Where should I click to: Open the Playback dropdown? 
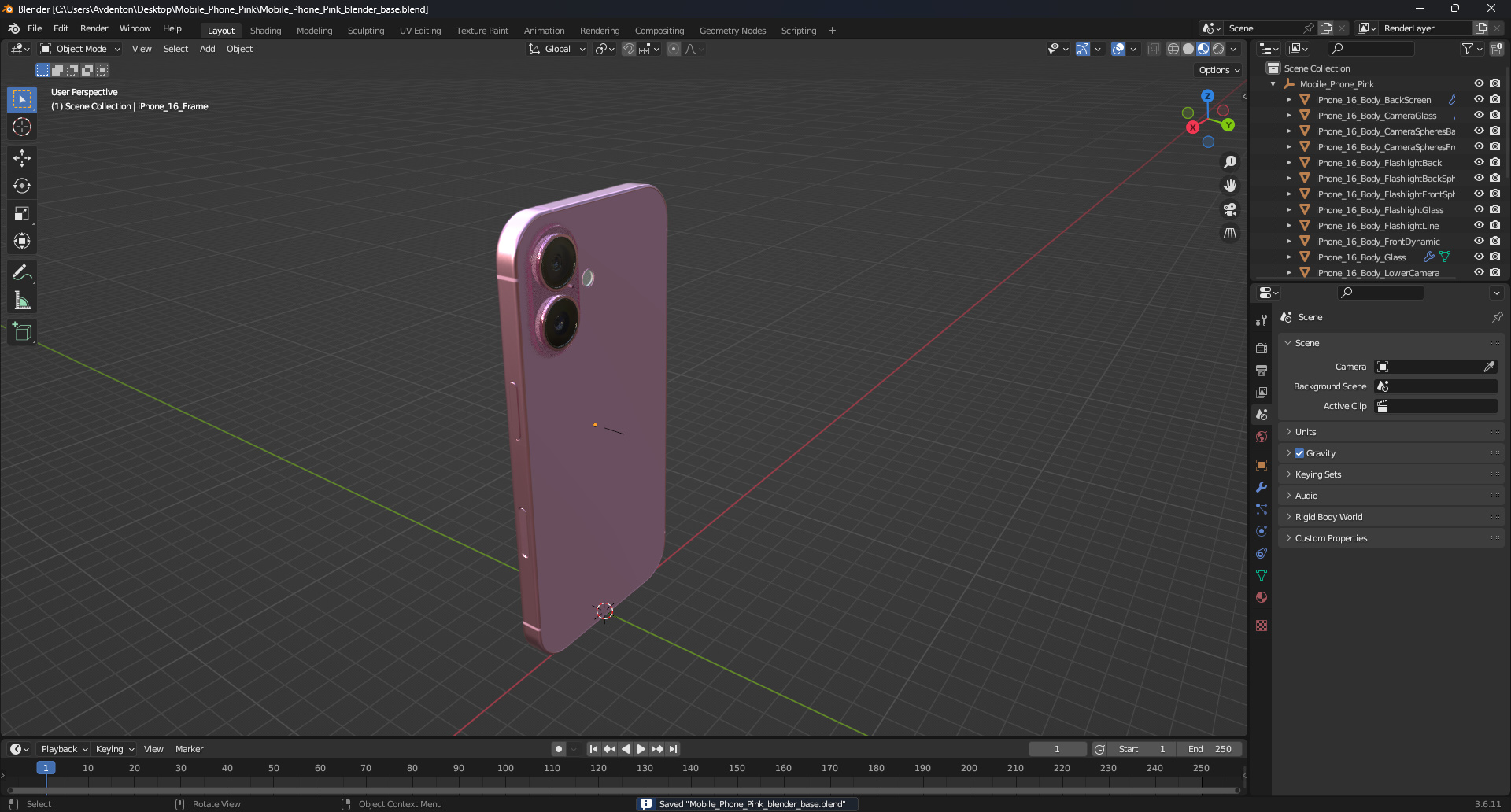coord(64,749)
